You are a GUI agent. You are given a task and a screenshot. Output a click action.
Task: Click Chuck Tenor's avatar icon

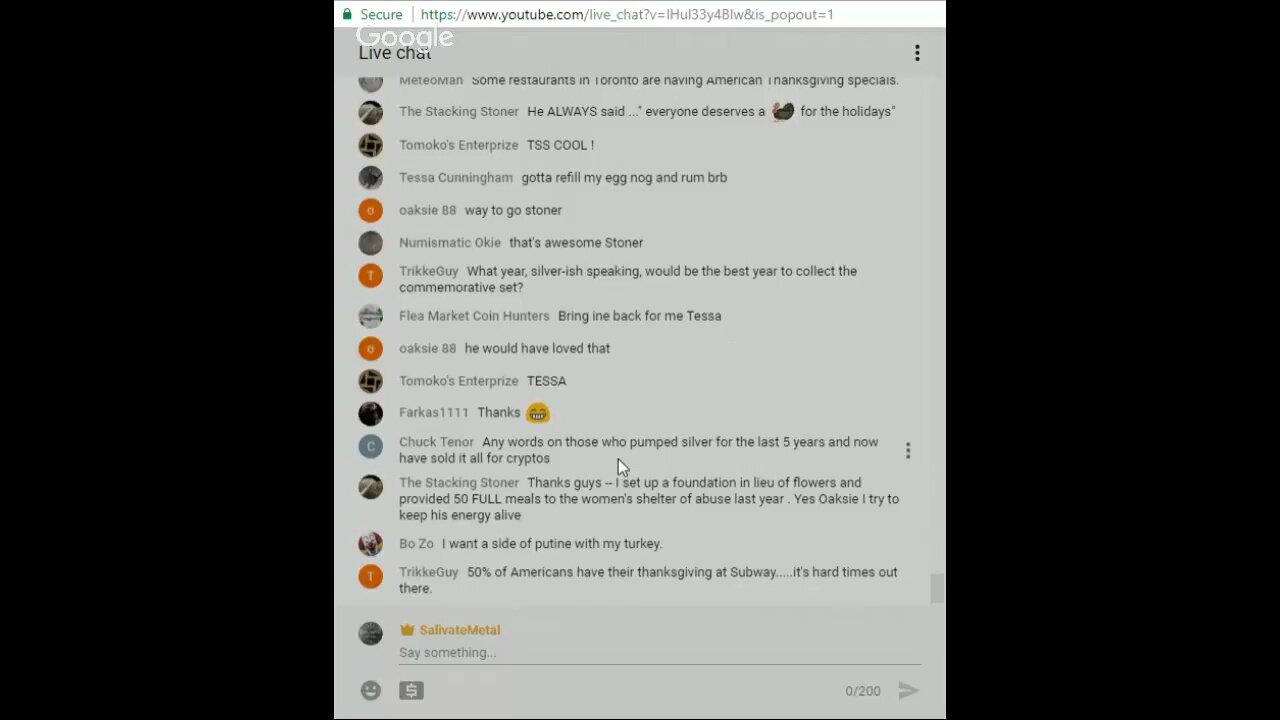pyautogui.click(x=371, y=446)
